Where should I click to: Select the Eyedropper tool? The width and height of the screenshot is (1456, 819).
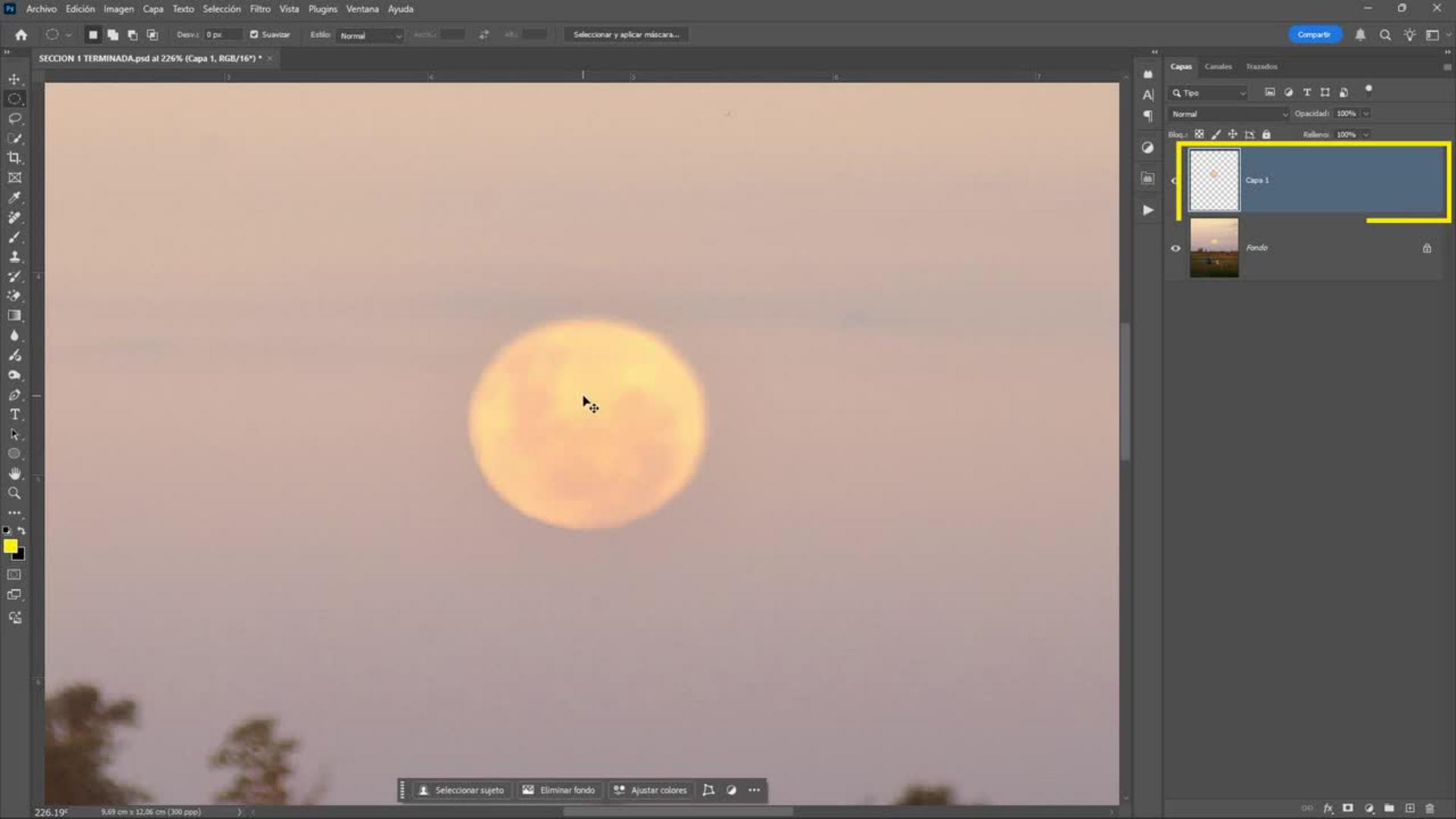14,197
